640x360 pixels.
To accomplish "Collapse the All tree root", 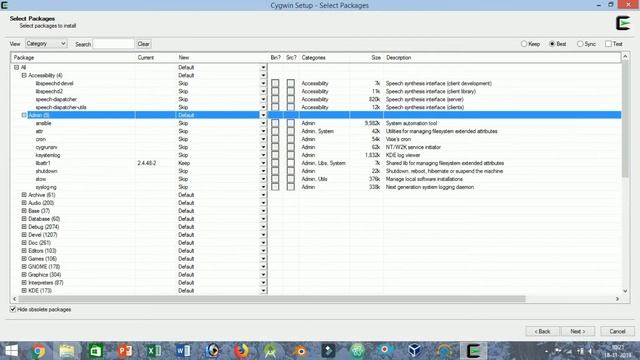I will tap(17, 67).
